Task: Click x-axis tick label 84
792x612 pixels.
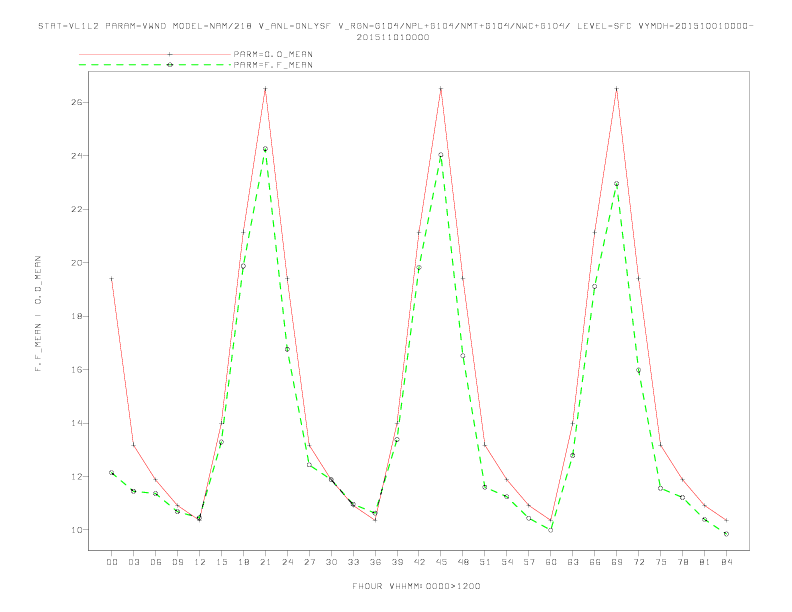Action: point(726,562)
